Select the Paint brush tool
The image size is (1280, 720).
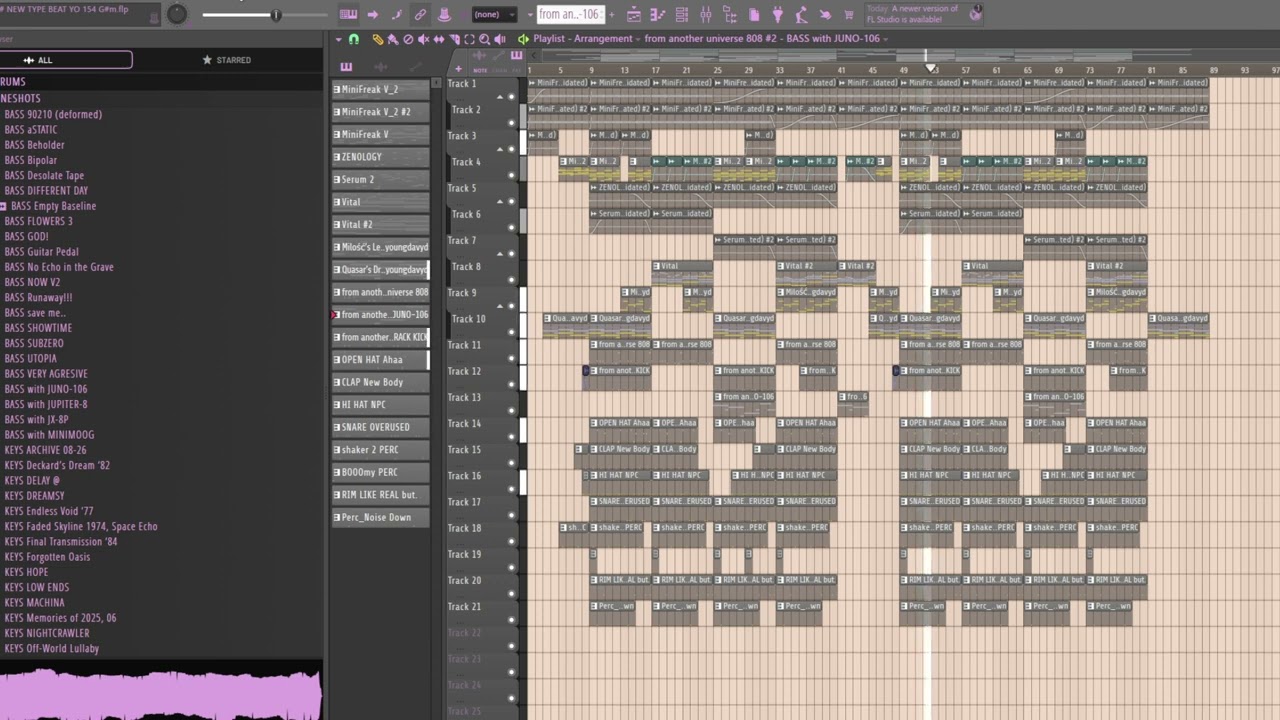[392, 39]
